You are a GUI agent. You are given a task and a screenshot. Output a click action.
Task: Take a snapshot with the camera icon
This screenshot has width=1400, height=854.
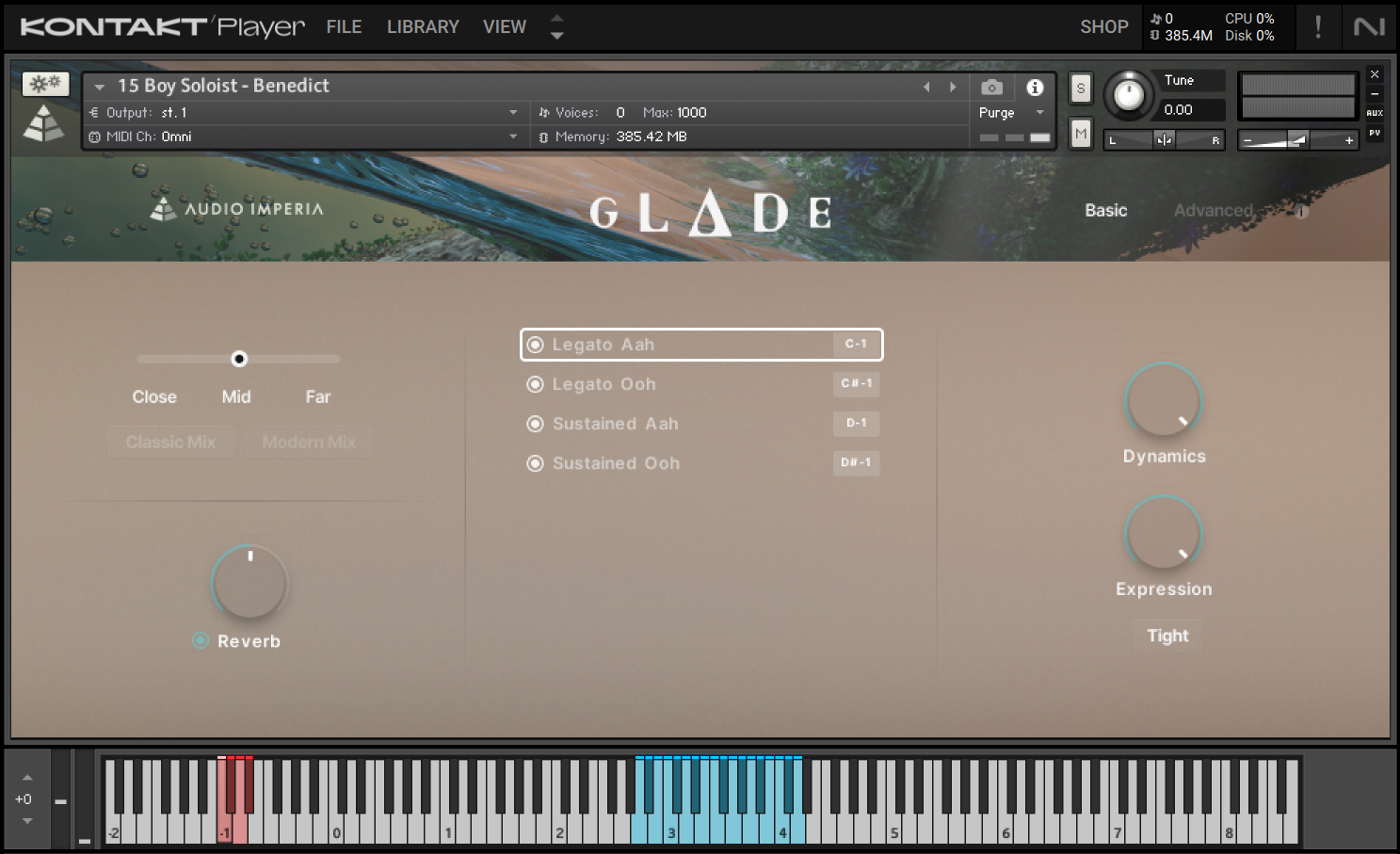point(991,88)
